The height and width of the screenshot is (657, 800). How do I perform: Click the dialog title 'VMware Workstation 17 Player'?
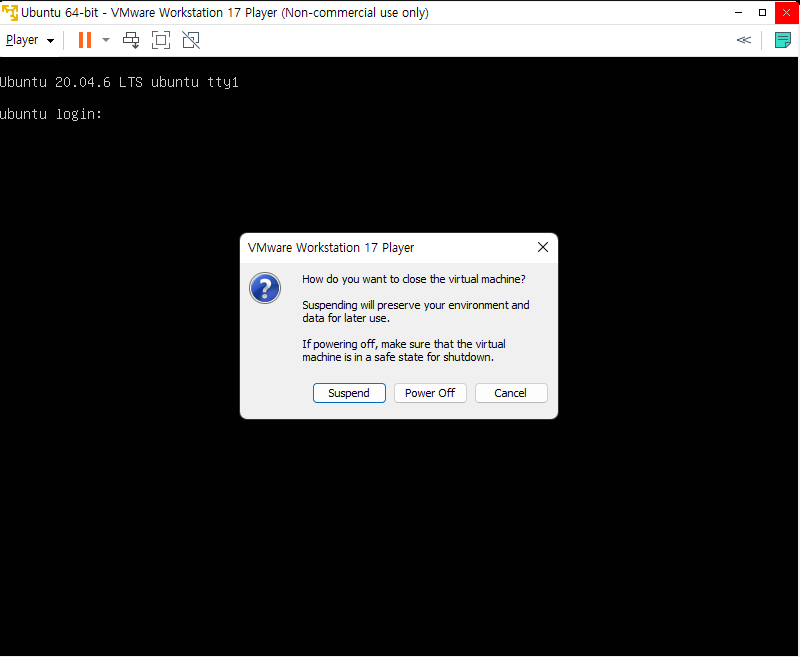click(x=331, y=247)
